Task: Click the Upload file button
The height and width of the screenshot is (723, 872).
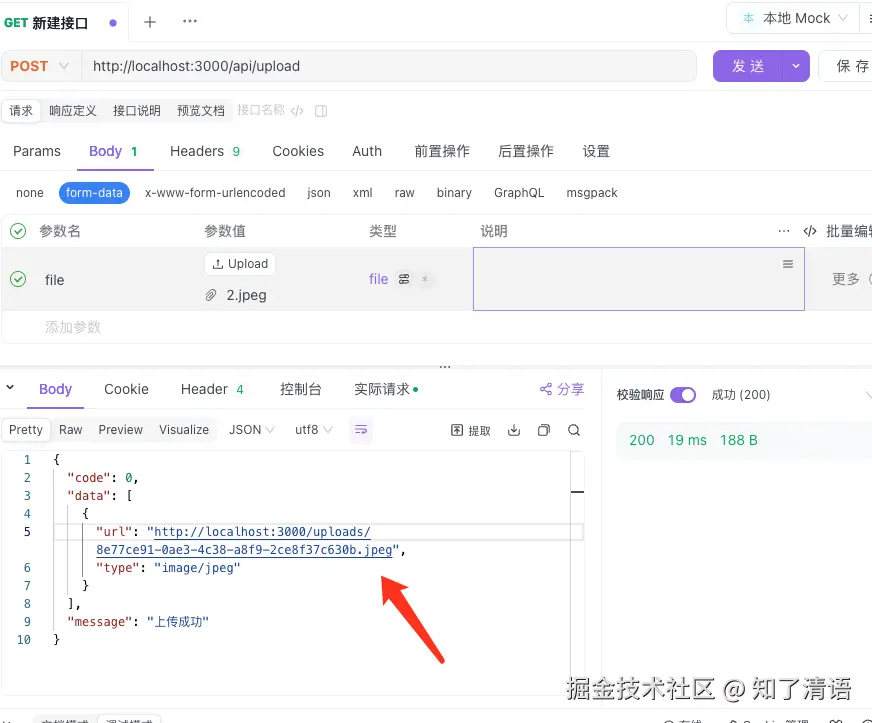Action: pyautogui.click(x=240, y=264)
